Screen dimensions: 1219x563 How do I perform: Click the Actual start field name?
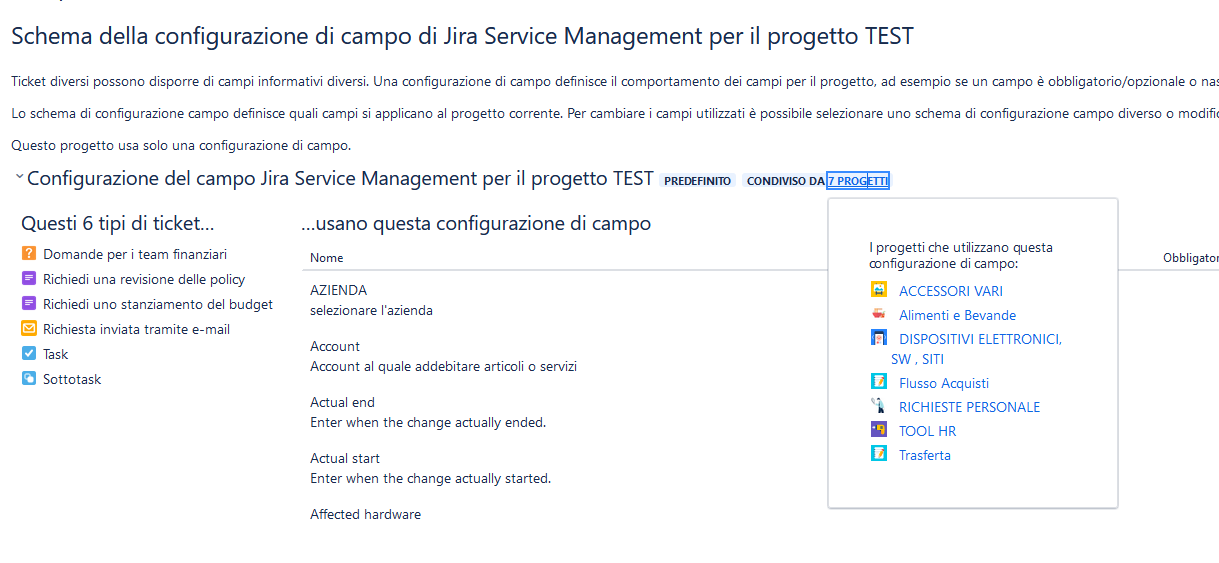[346, 459]
